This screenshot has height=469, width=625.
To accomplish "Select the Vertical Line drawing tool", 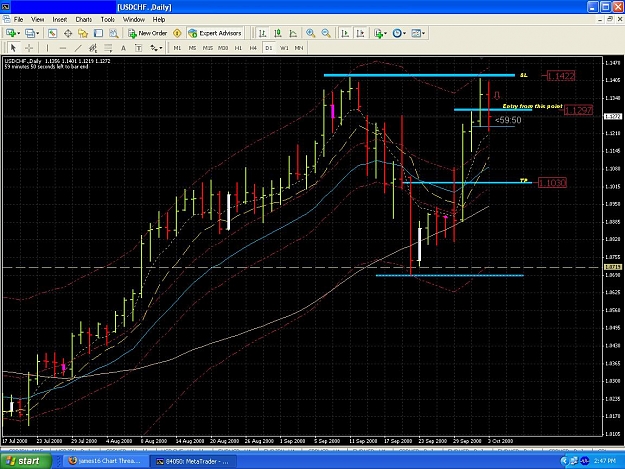I will [x=47, y=48].
